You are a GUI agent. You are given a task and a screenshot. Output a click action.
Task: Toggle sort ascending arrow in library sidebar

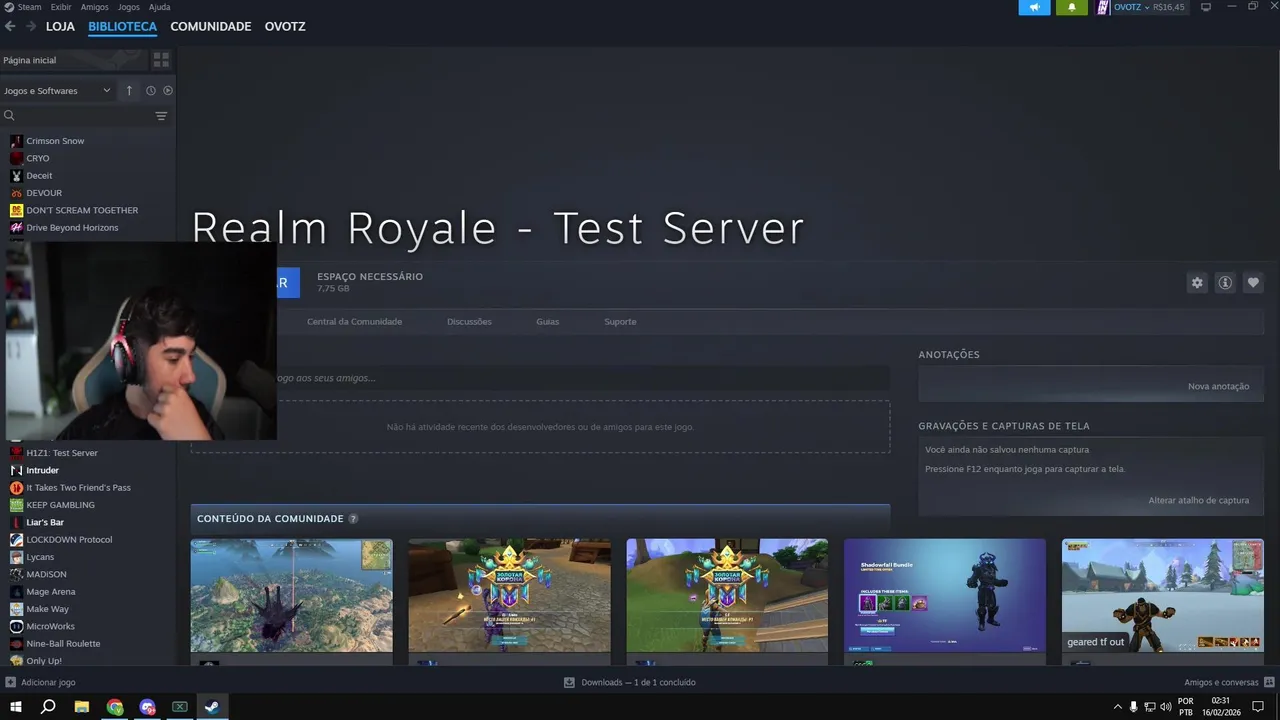[129, 90]
